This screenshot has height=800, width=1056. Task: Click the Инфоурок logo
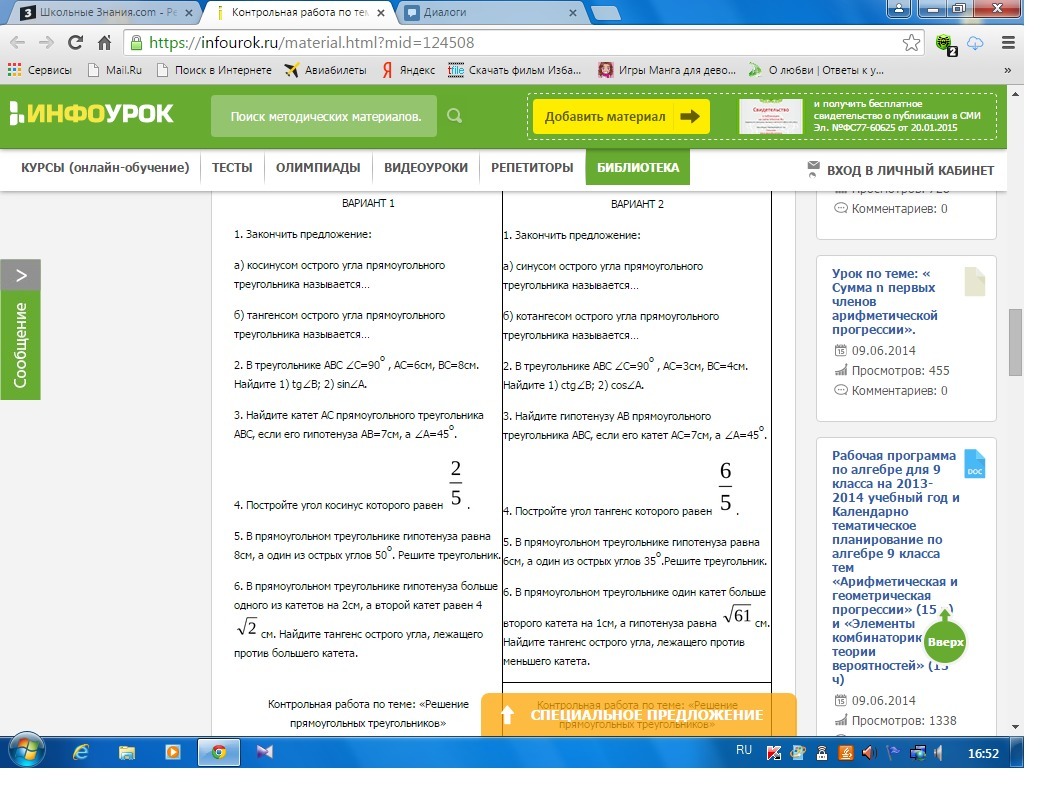click(92, 113)
